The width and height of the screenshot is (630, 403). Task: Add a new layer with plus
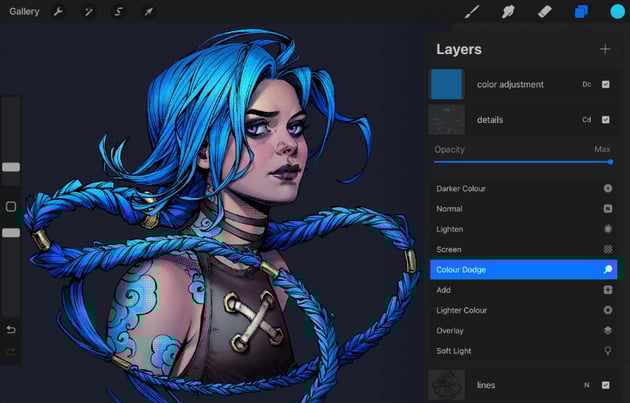pos(605,49)
